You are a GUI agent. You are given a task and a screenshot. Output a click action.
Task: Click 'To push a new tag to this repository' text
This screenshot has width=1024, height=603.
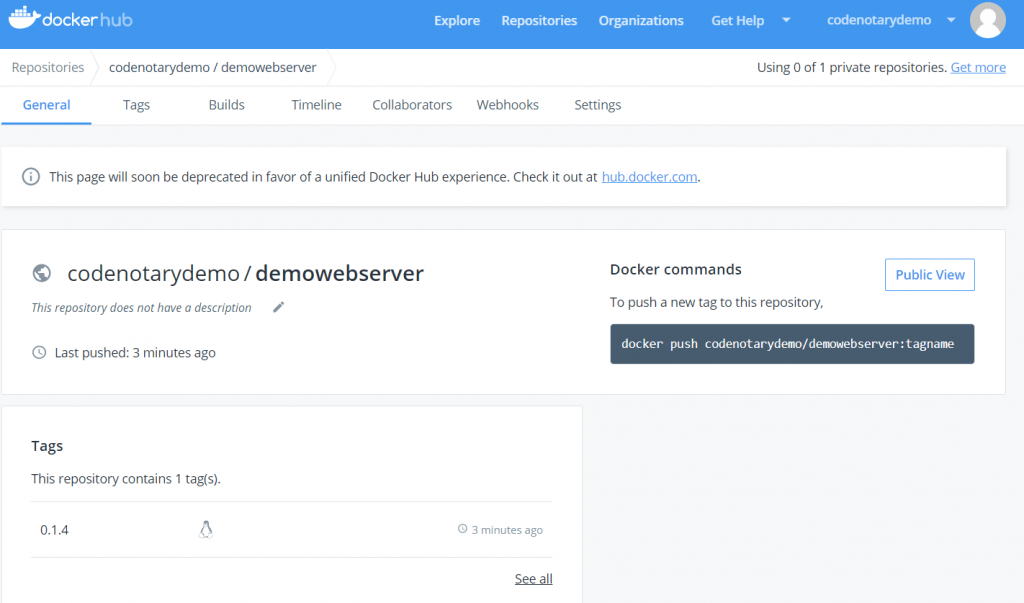(716, 302)
